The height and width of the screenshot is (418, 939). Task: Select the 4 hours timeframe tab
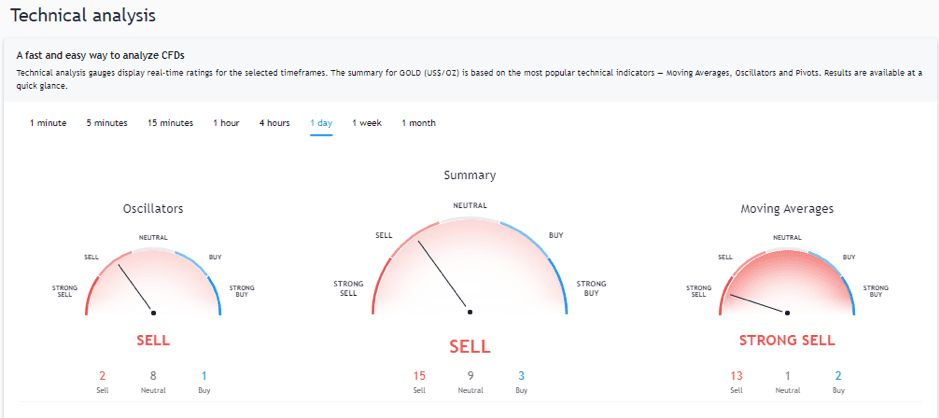(x=274, y=123)
